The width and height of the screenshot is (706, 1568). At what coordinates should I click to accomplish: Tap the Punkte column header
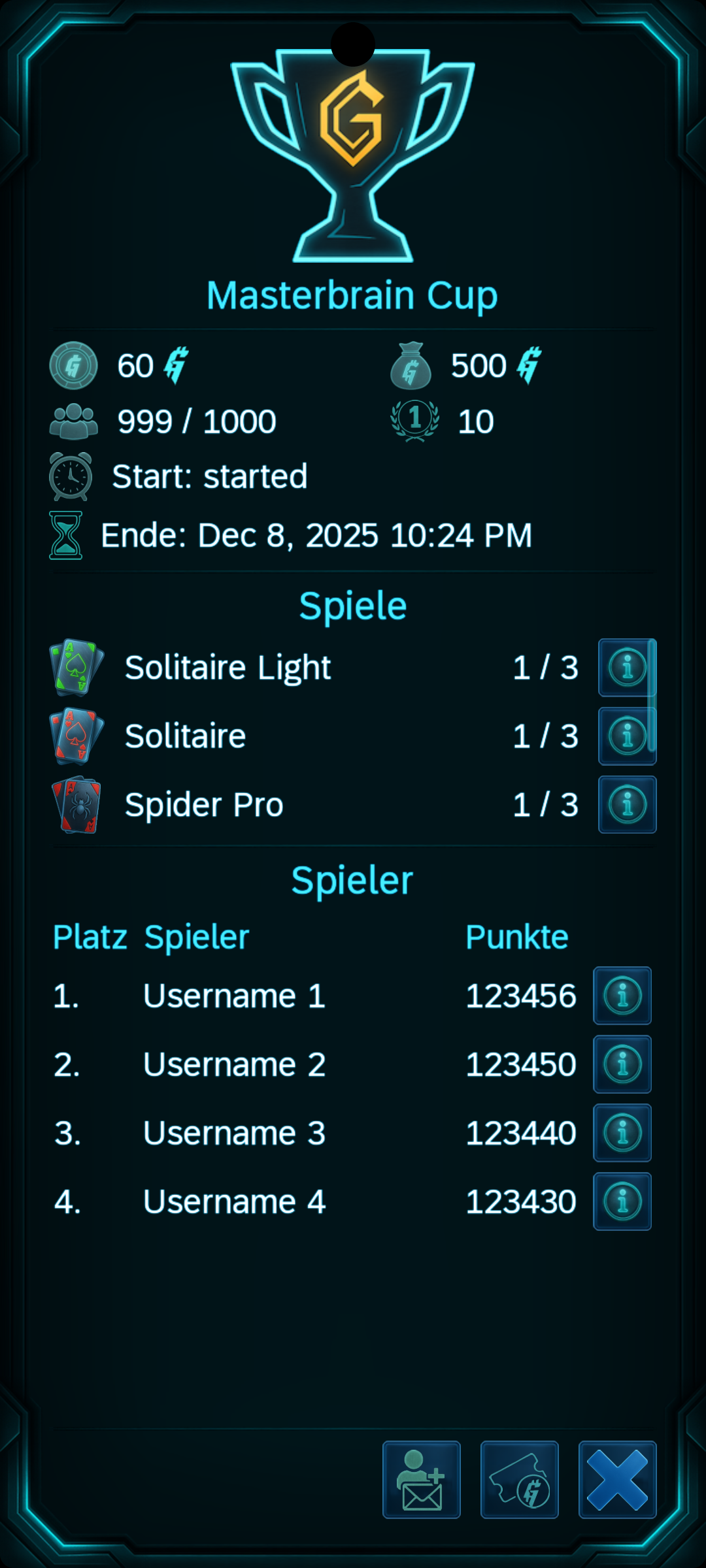point(516,937)
